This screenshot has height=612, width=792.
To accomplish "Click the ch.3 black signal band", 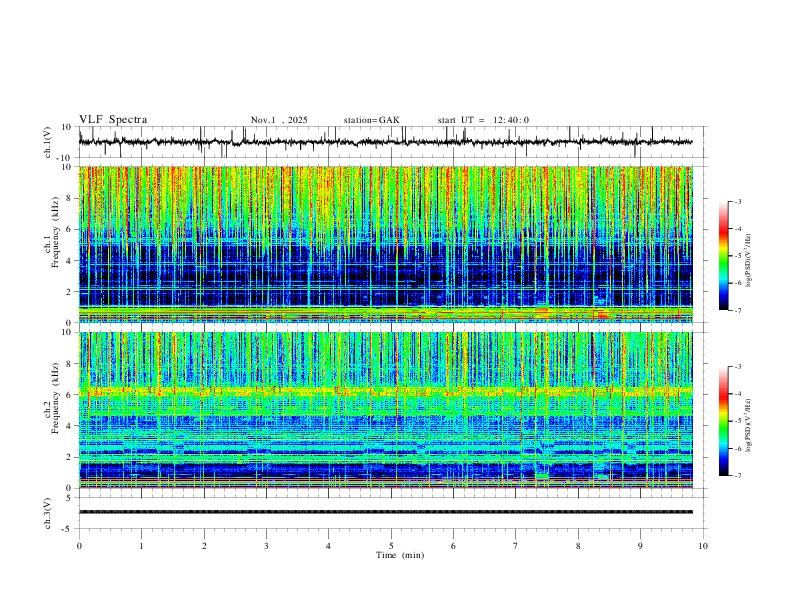I will pos(385,512).
